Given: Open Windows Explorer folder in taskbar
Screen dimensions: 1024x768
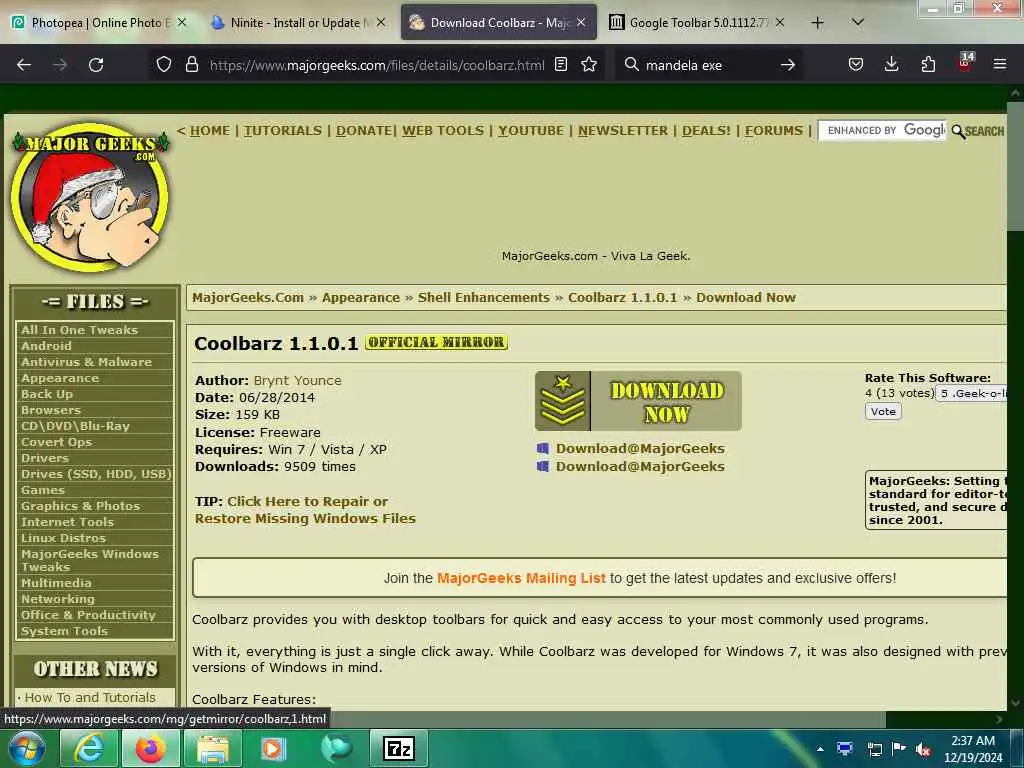Looking at the screenshot, I should point(213,748).
